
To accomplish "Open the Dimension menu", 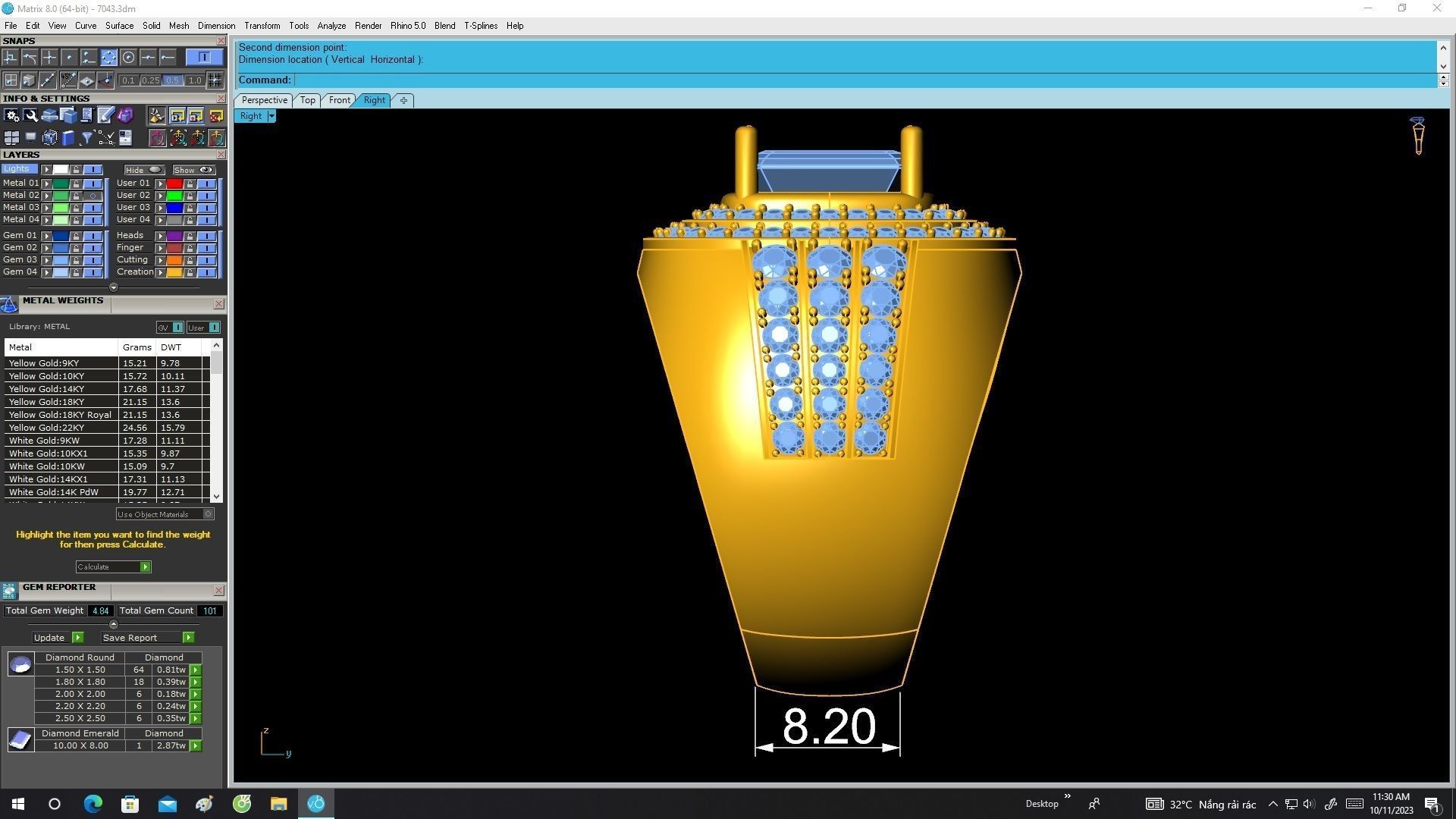I will 216,26.
